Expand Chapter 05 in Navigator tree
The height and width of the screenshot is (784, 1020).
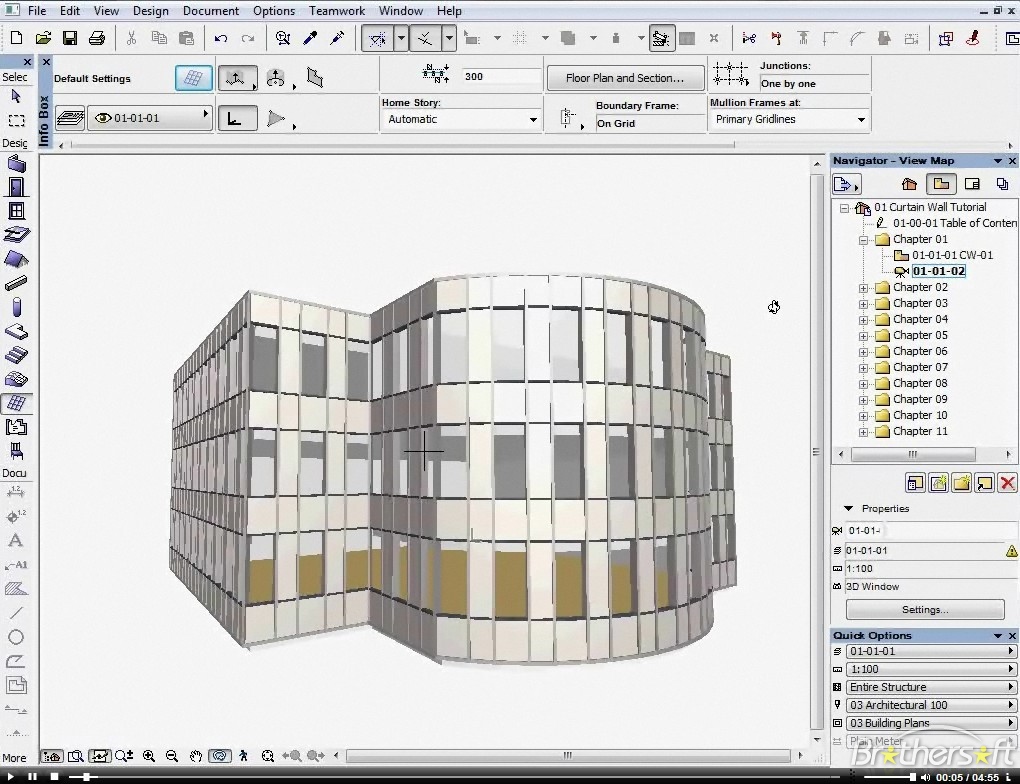[x=864, y=336]
